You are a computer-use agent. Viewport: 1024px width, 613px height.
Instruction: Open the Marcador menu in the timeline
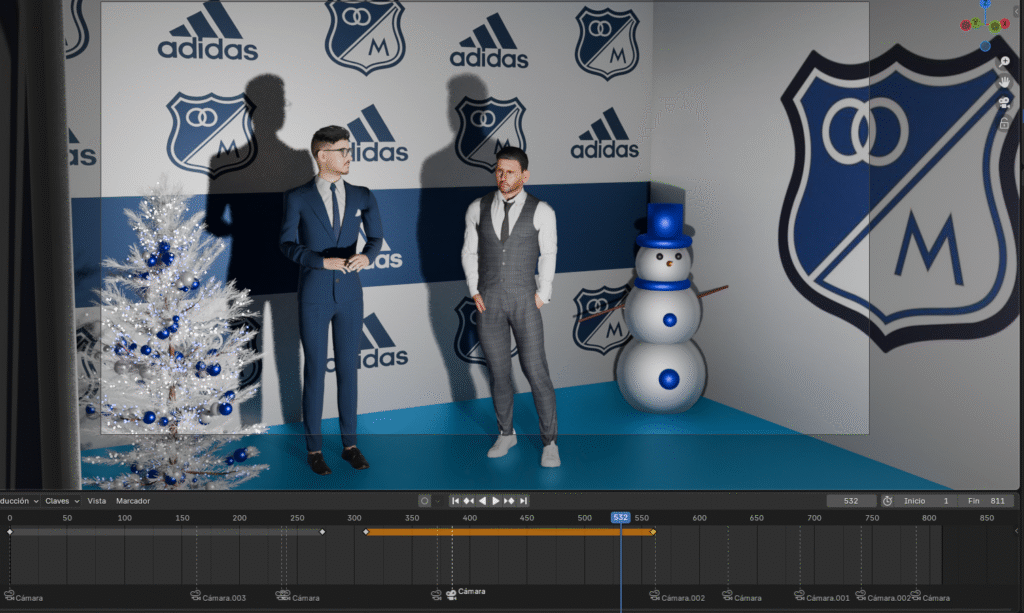133,500
